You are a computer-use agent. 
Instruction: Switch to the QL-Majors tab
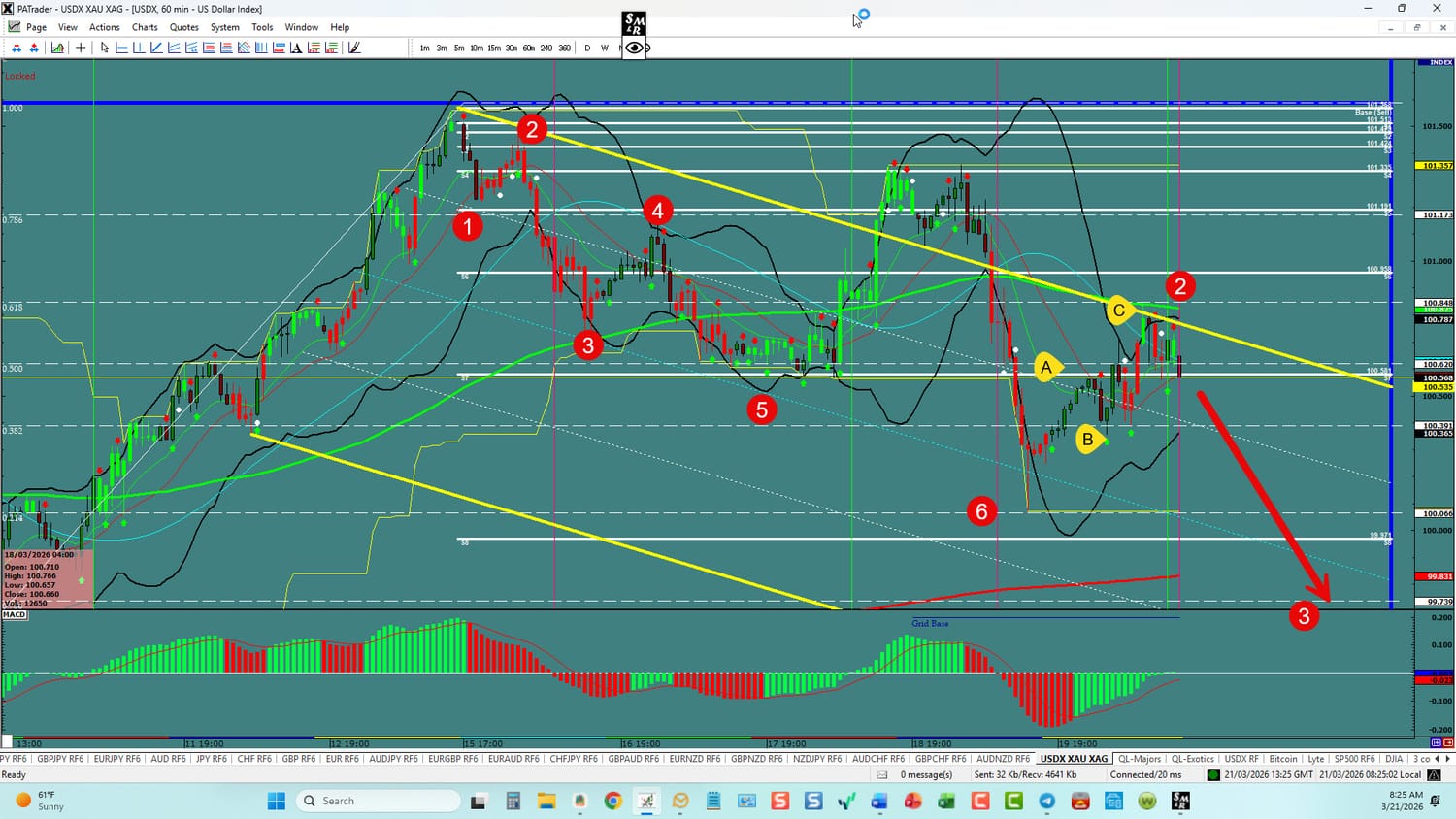click(1140, 759)
